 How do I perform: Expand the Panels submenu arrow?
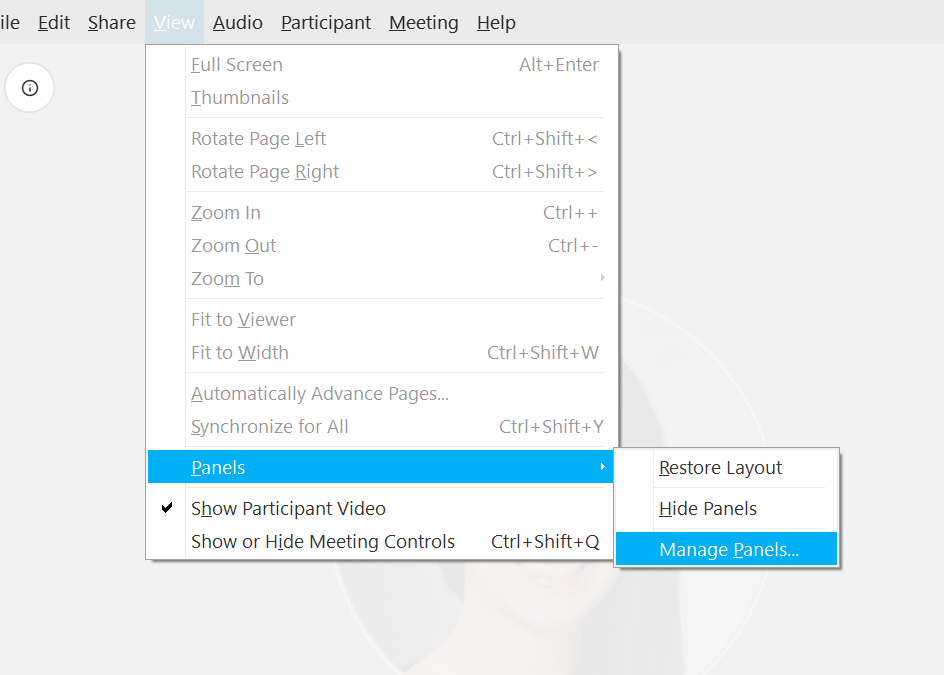click(x=602, y=467)
